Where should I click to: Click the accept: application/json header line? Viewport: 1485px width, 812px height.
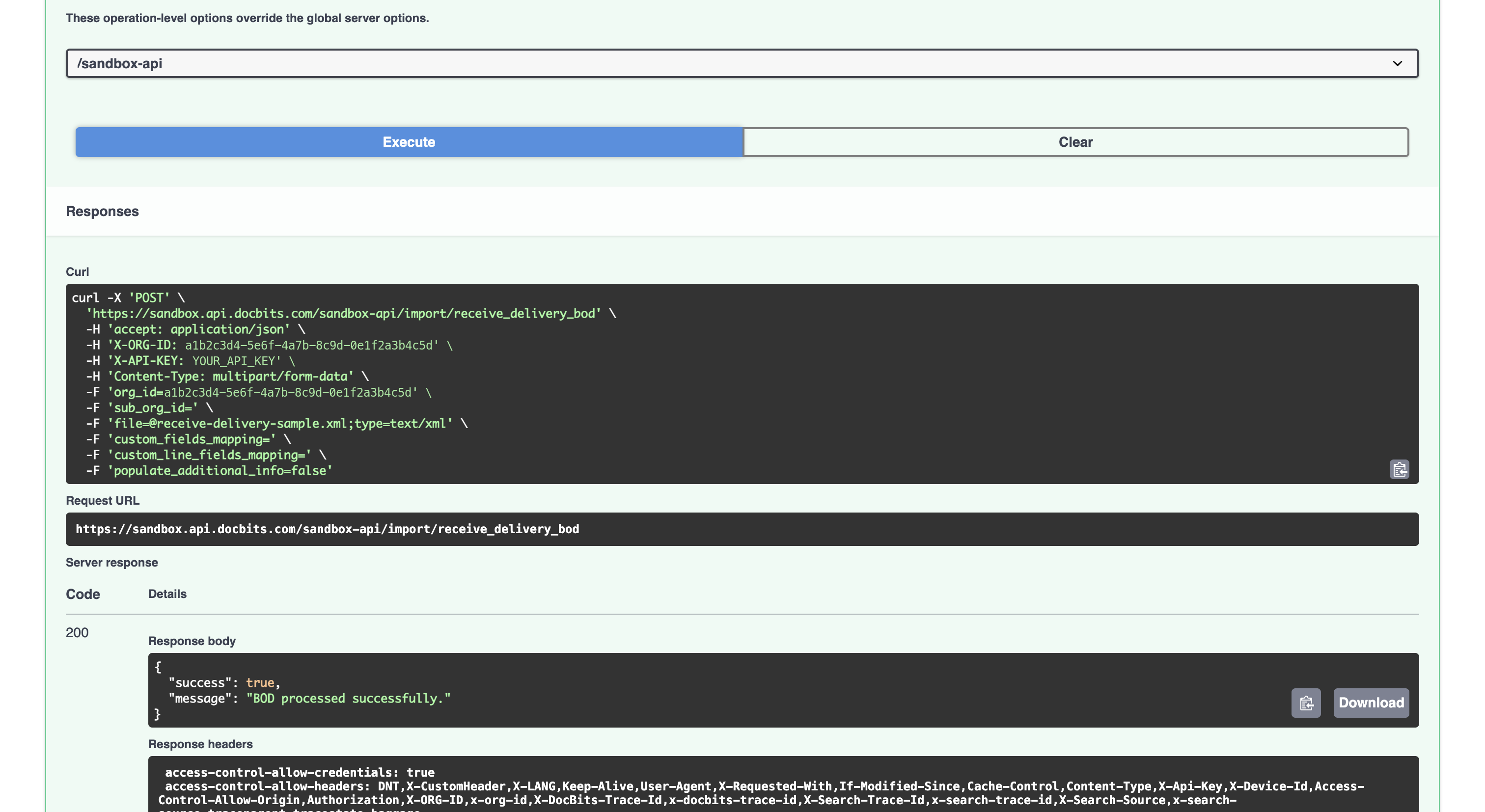click(x=195, y=329)
